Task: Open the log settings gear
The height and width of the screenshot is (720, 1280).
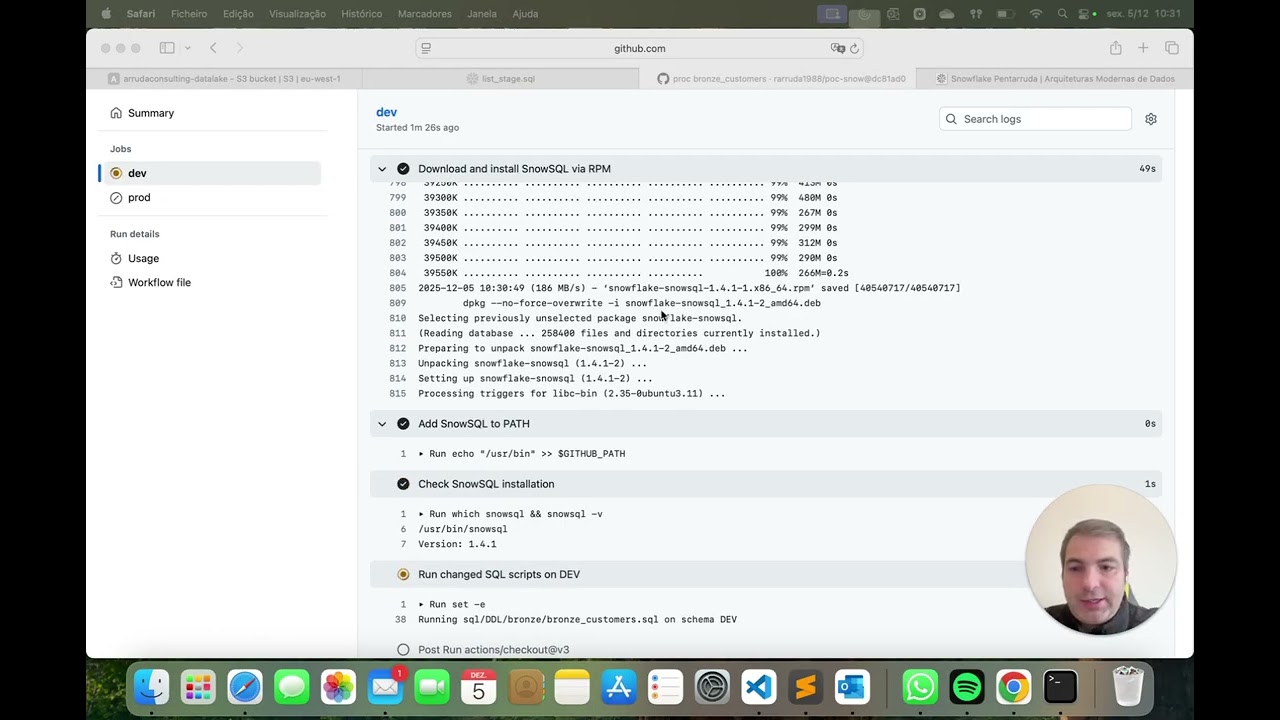Action: pyautogui.click(x=1151, y=119)
